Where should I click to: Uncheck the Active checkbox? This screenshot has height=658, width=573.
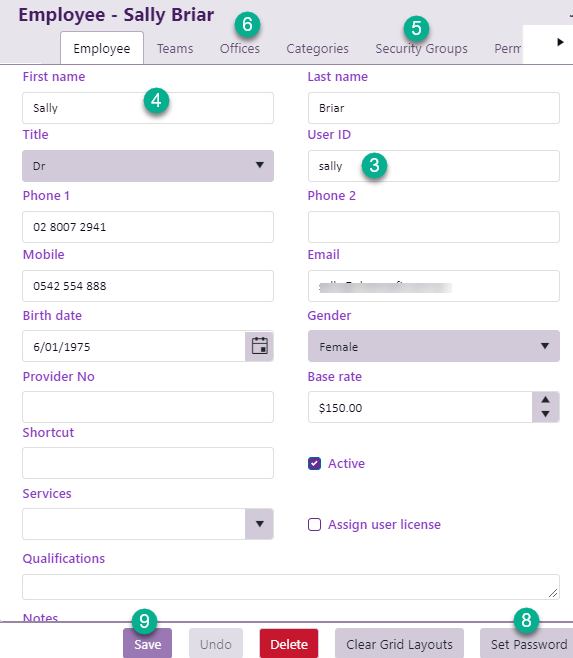(314, 463)
